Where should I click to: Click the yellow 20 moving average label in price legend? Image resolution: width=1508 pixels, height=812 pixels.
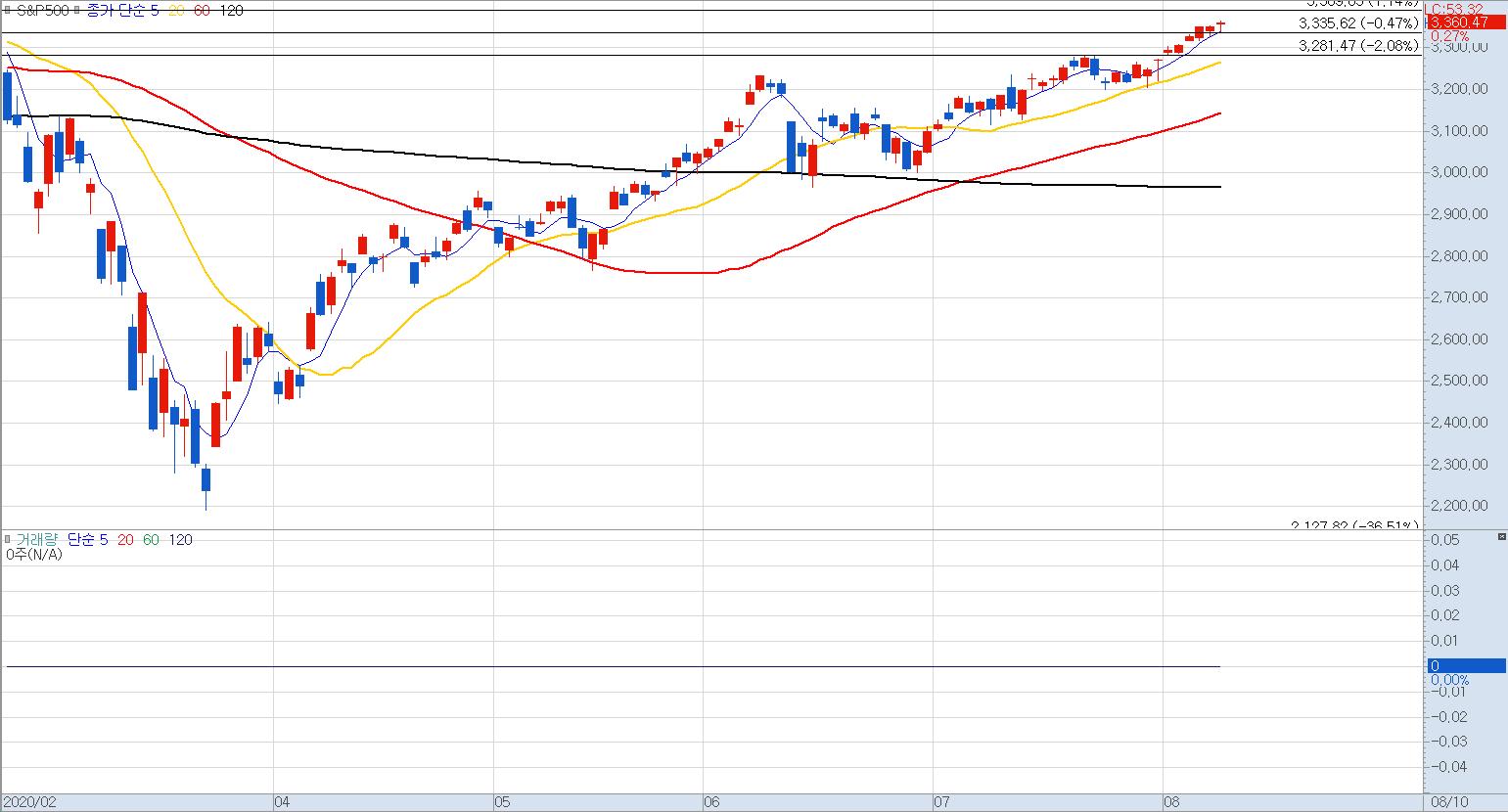click(176, 10)
